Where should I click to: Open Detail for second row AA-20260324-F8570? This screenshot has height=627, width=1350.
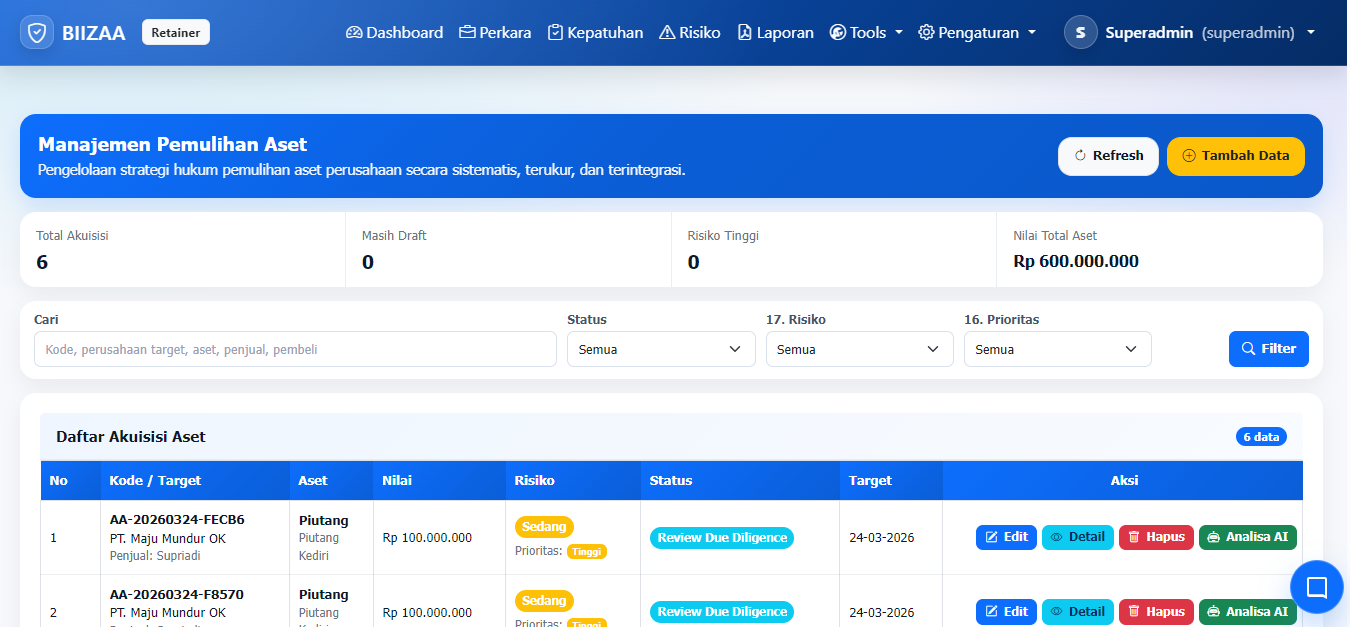1077,611
